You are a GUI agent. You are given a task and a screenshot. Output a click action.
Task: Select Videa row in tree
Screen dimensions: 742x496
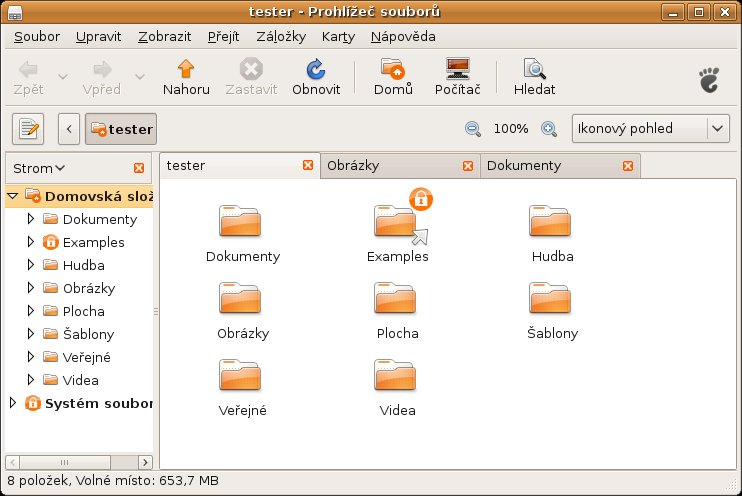click(x=80, y=380)
